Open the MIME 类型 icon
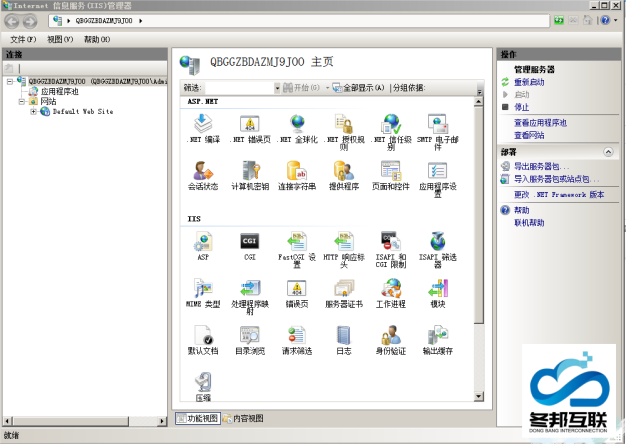 coord(203,293)
